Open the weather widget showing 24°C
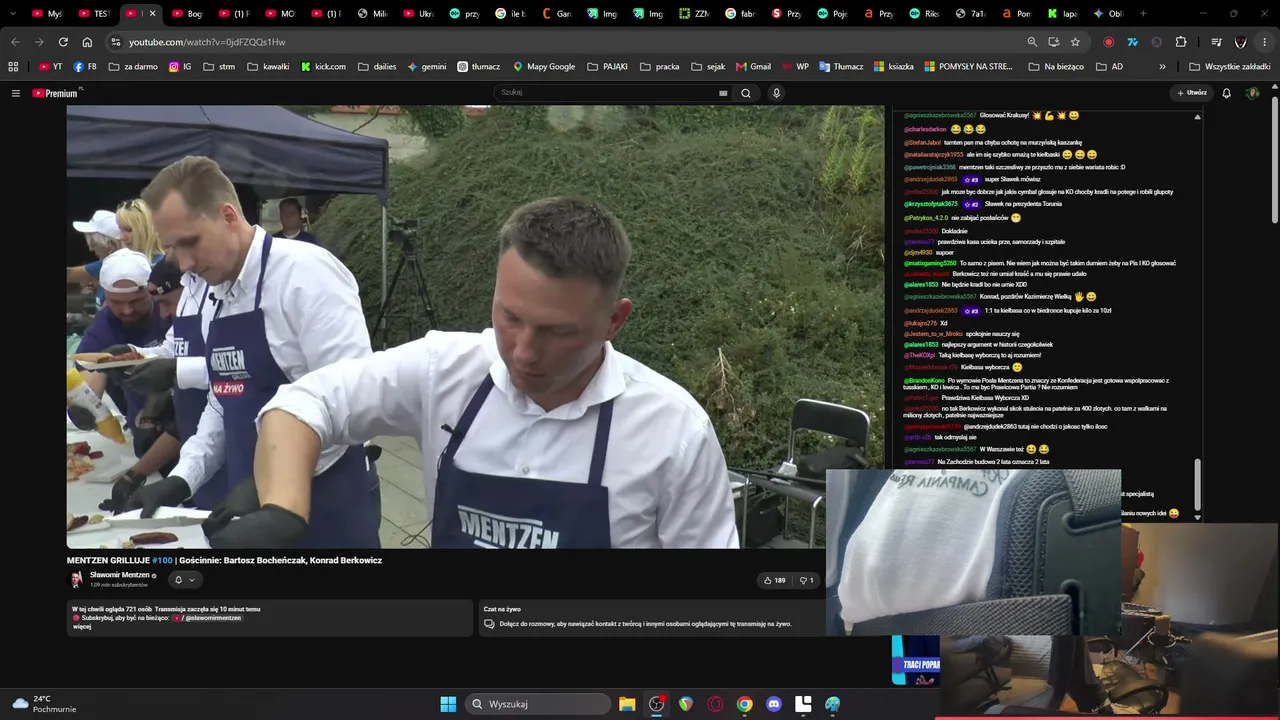This screenshot has width=1280, height=720. (x=45, y=704)
